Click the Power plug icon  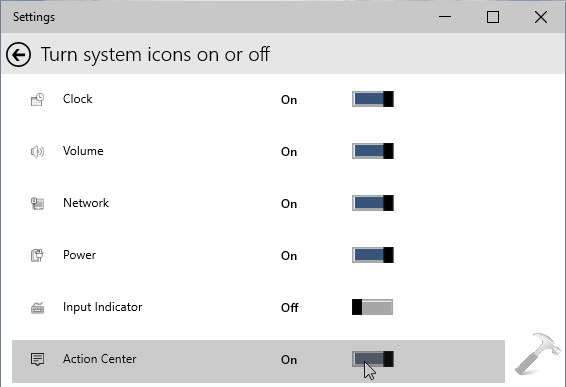(x=37, y=256)
